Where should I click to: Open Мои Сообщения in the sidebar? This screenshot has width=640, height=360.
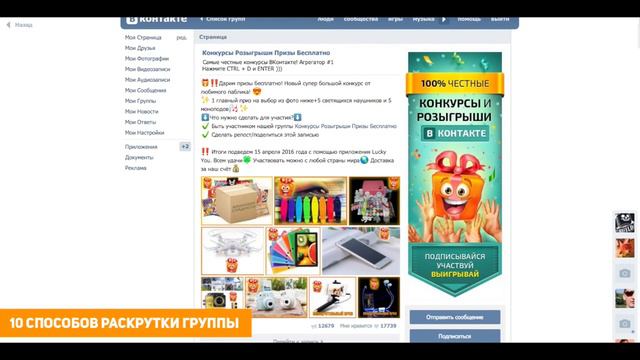tap(145, 91)
